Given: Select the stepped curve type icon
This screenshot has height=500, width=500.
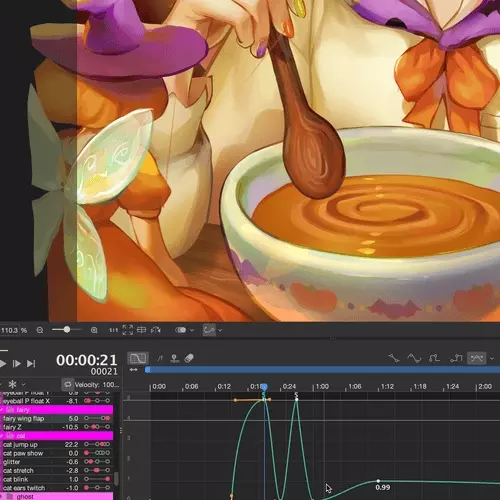Looking at the screenshot, I should pyautogui.click(x=434, y=358).
